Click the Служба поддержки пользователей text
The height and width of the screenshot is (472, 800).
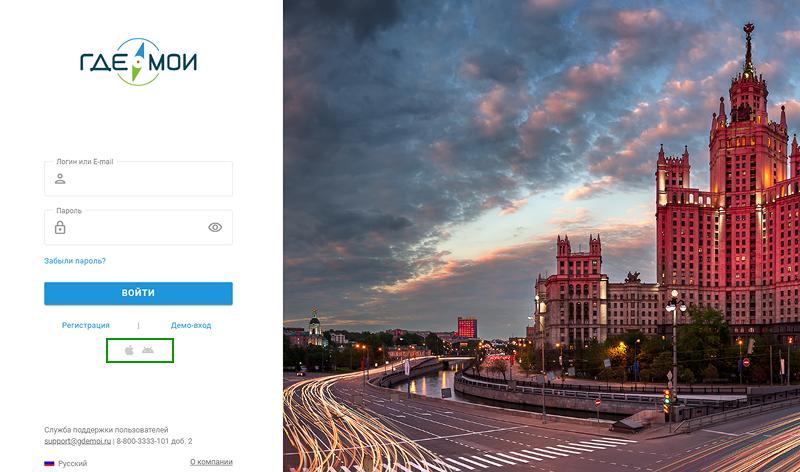106,429
